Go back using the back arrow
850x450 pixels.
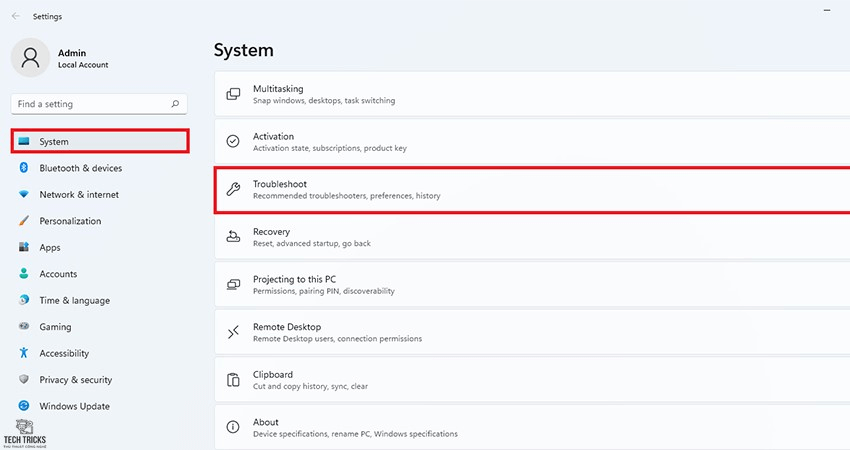point(16,16)
